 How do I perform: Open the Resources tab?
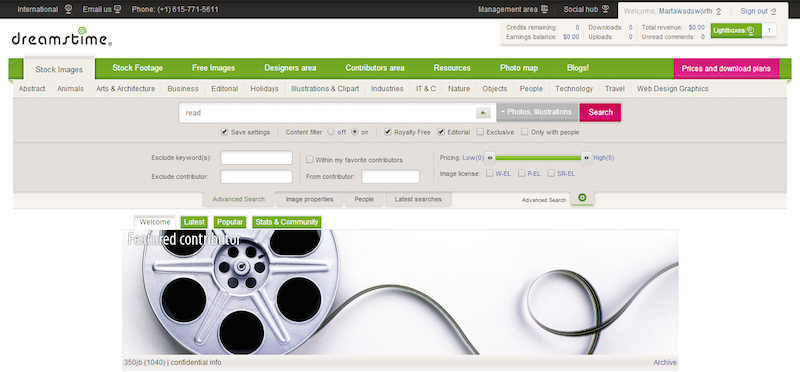point(452,68)
